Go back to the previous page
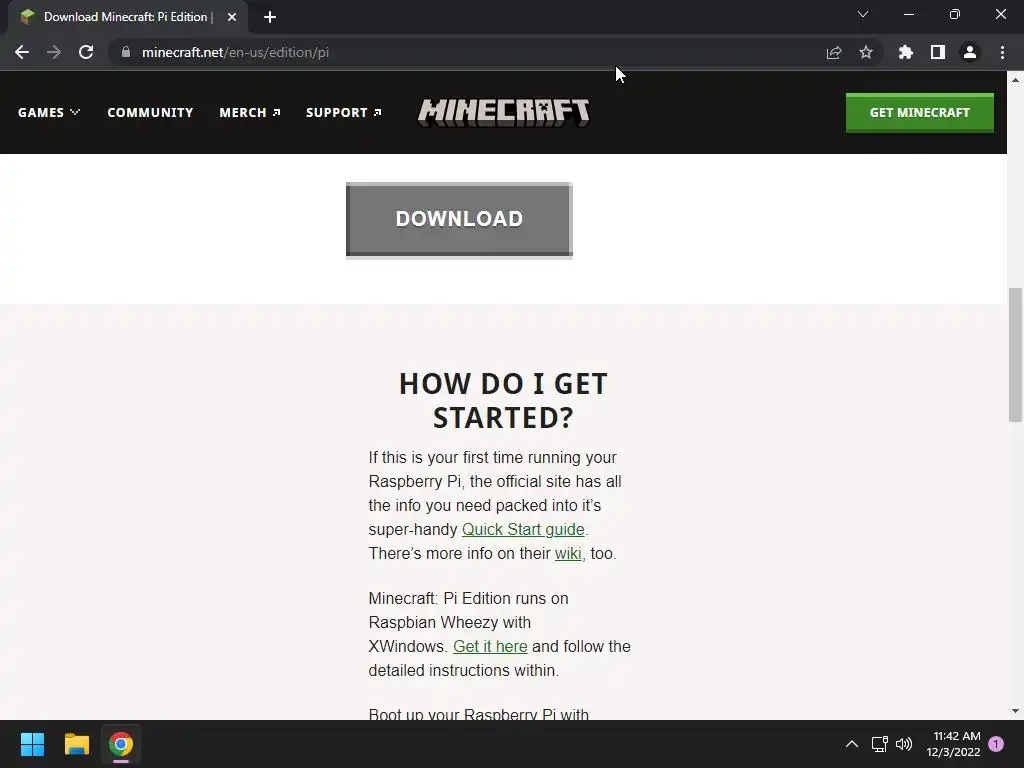The height and width of the screenshot is (768, 1024). 22,52
